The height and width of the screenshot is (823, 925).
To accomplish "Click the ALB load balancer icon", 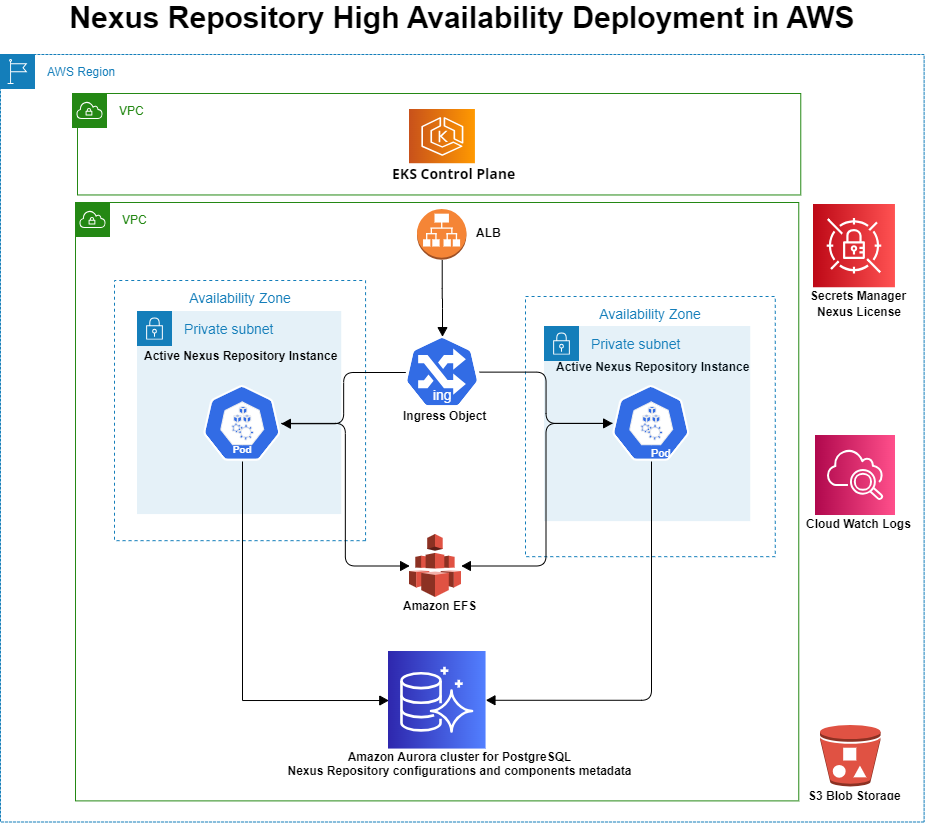I will pos(442,234).
